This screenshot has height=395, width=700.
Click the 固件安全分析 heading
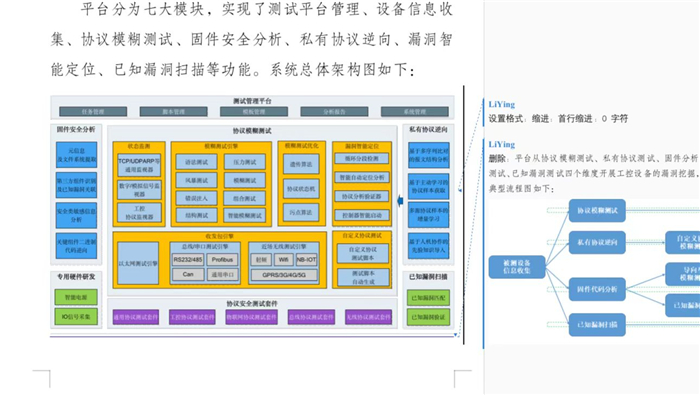point(76,129)
